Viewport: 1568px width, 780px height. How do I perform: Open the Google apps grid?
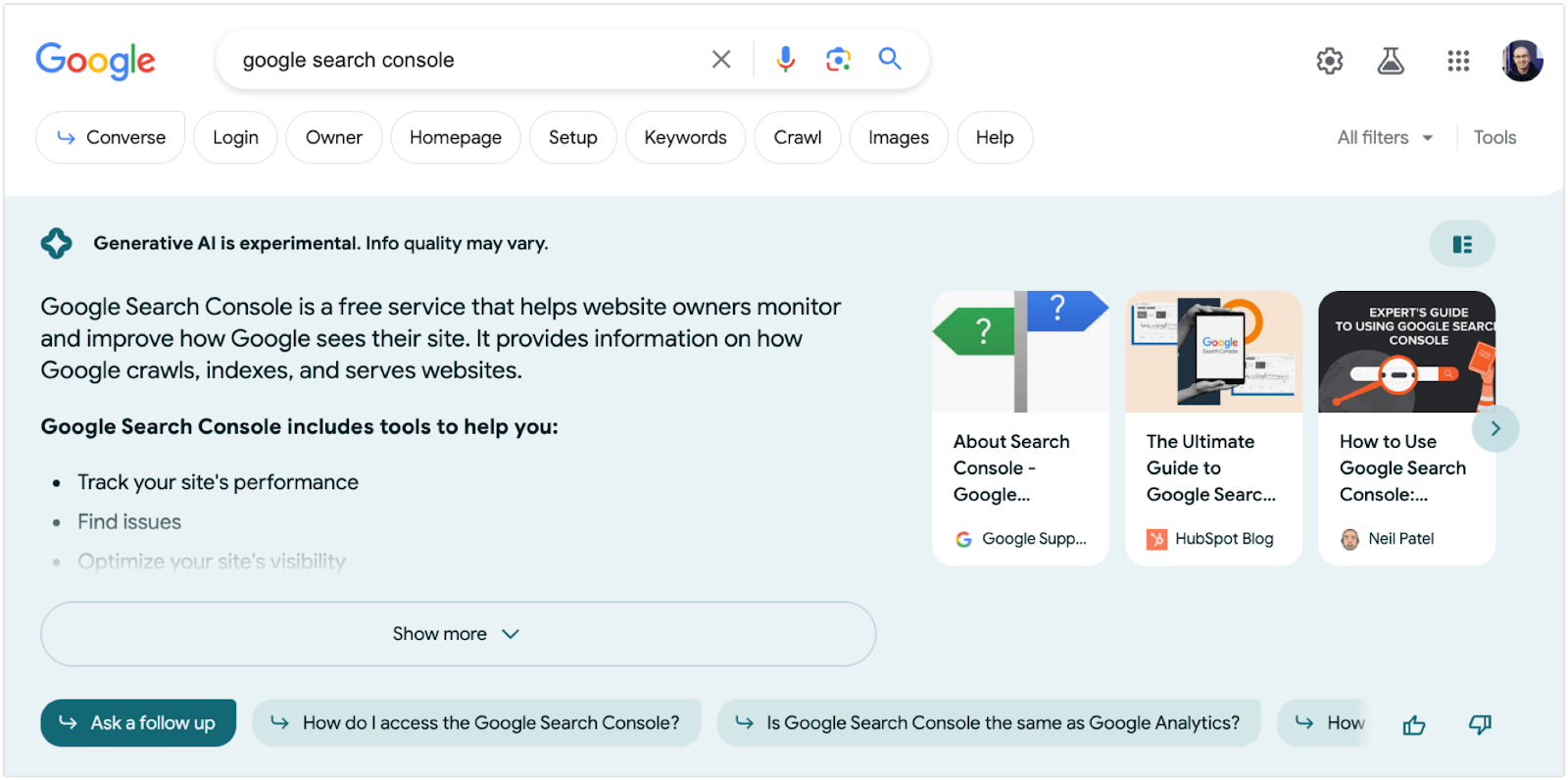pyautogui.click(x=1458, y=61)
